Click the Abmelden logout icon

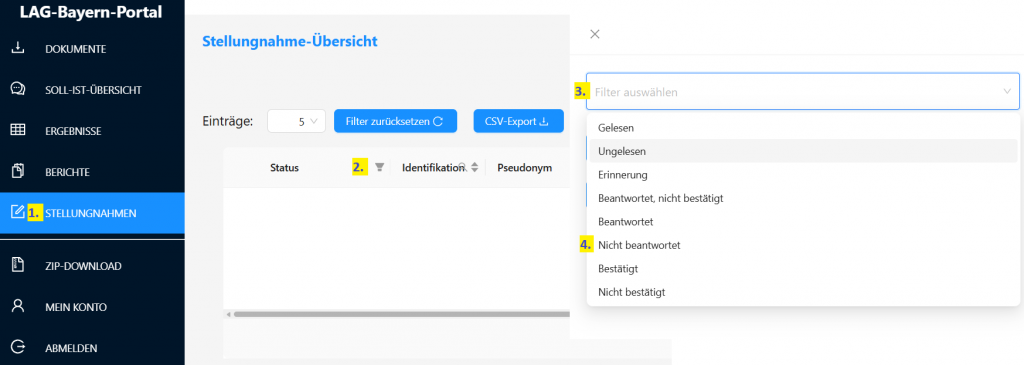[18, 347]
